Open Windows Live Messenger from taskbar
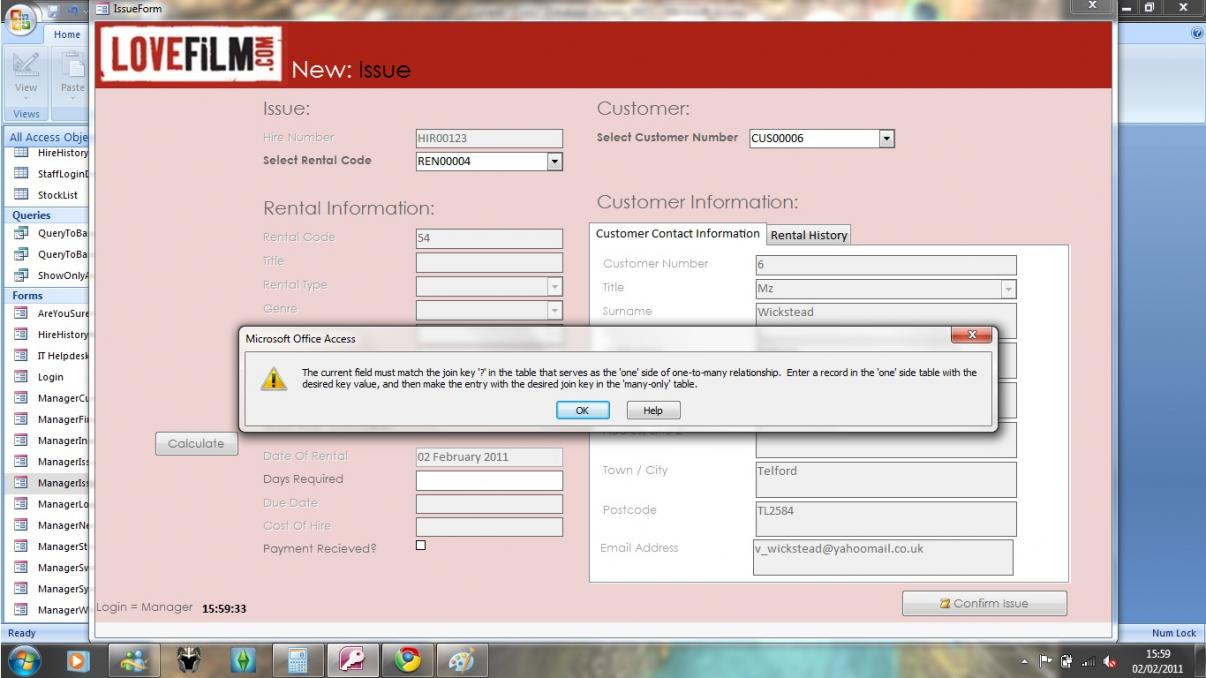Screen dimensions: 1206x678 pos(135,660)
